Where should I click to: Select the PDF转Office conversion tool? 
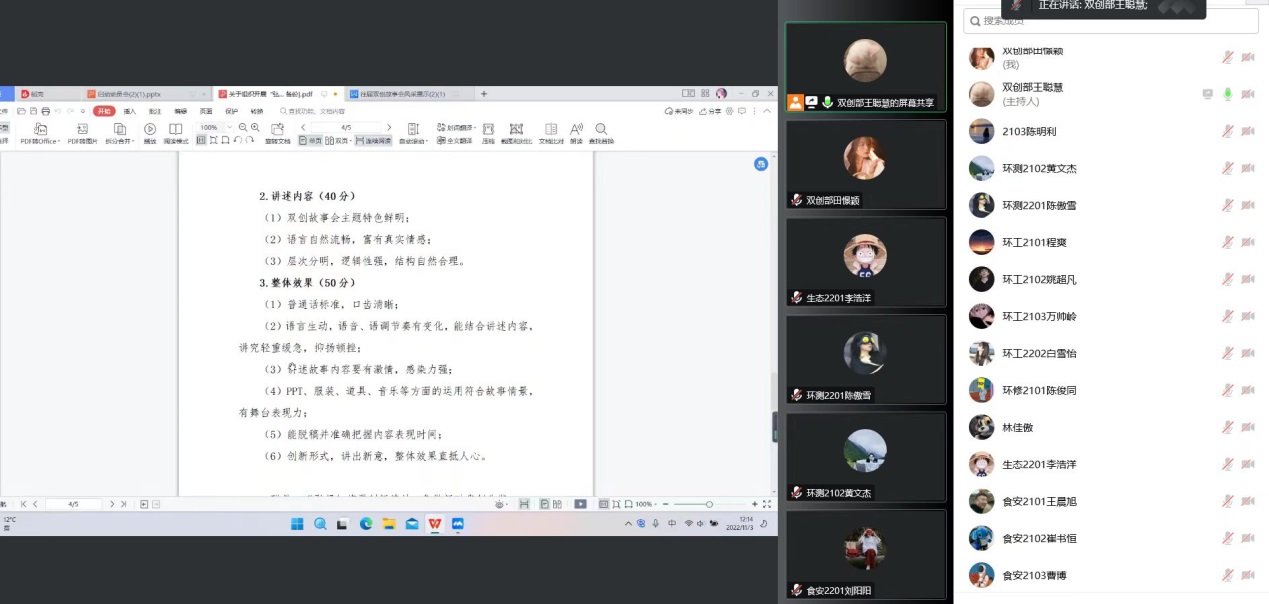click(x=40, y=130)
